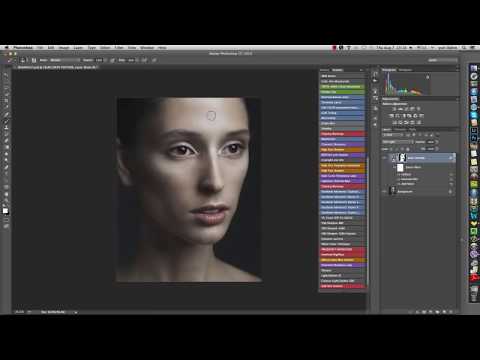
Task: Select the Smart Filters mask thumbnail
Action: (400, 167)
